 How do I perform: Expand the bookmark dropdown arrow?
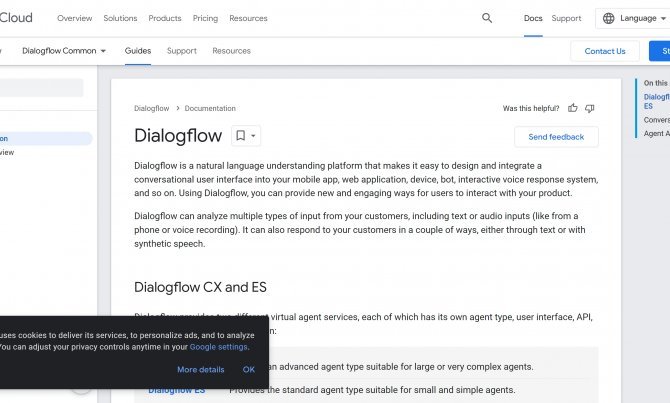253,136
